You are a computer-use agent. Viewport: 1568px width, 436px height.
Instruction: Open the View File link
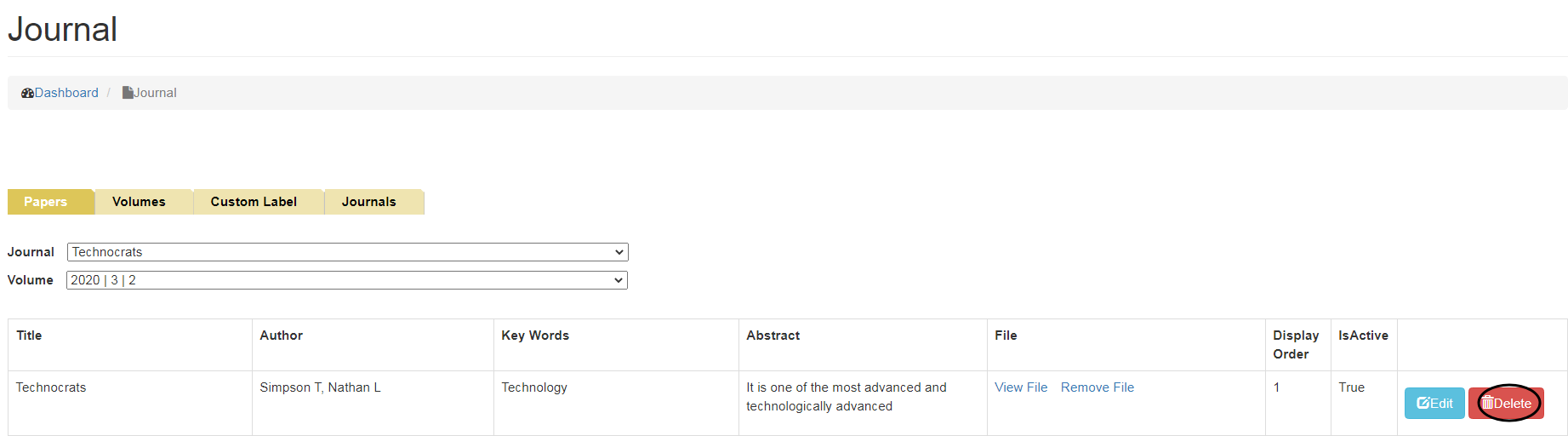(x=1021, y=387)
